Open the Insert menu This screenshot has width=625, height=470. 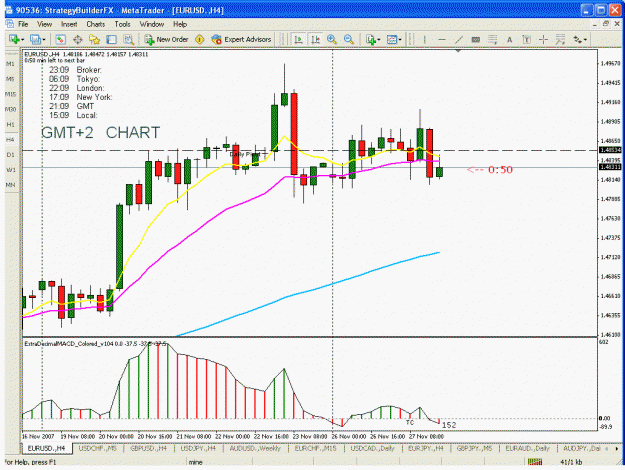tap(69, 24)
